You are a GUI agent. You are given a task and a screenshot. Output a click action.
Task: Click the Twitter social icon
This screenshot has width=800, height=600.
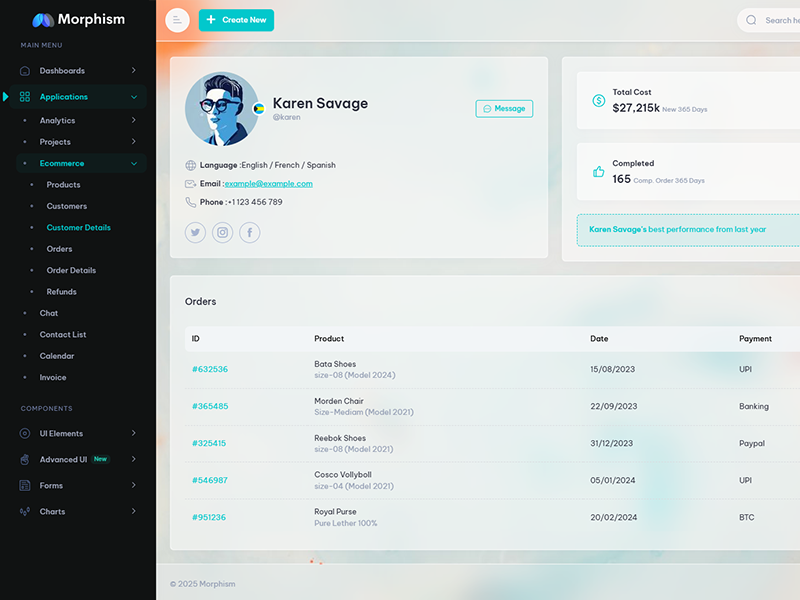coord(195,233)
